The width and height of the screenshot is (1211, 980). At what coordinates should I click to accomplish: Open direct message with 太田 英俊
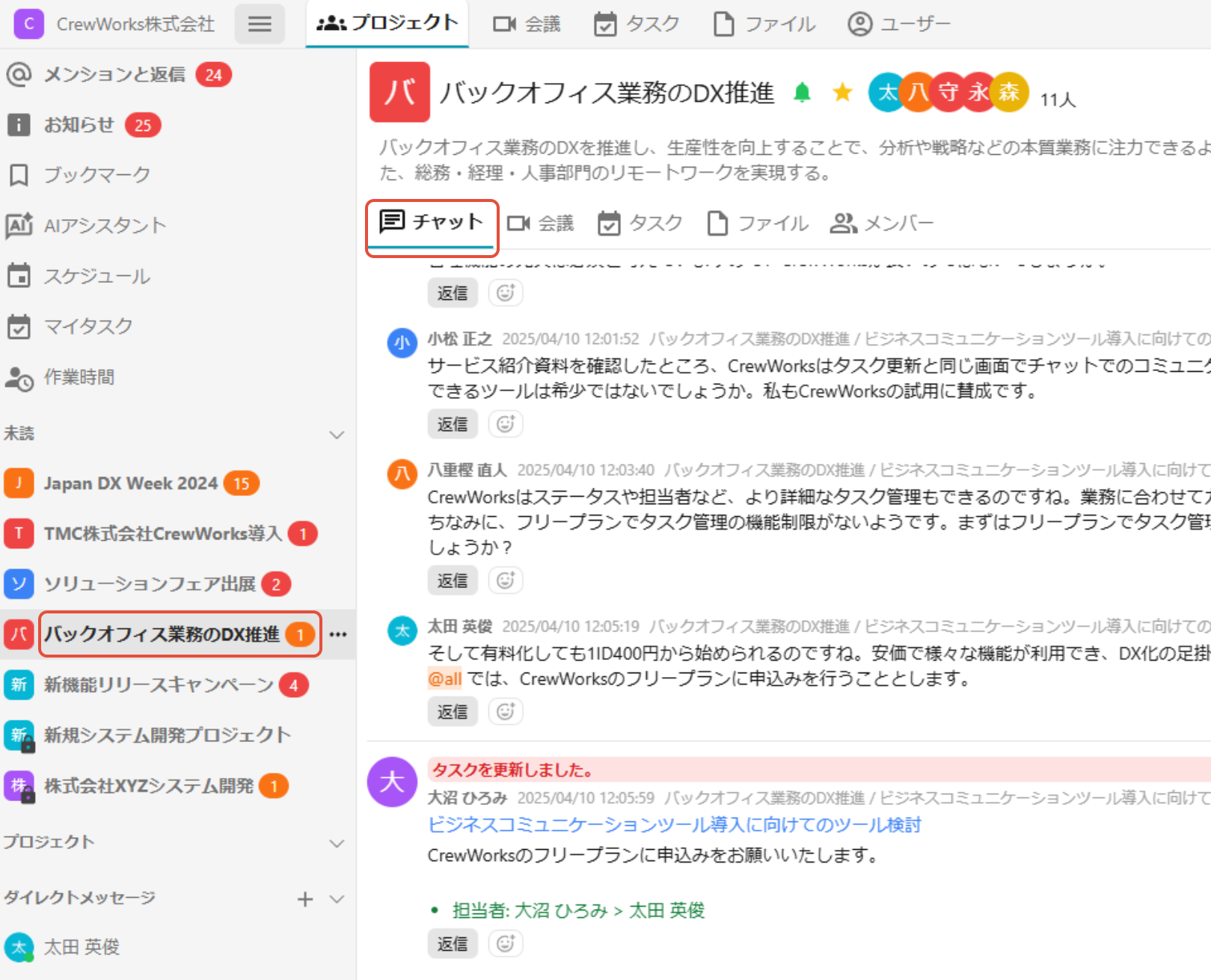click(x=82, y=947)
